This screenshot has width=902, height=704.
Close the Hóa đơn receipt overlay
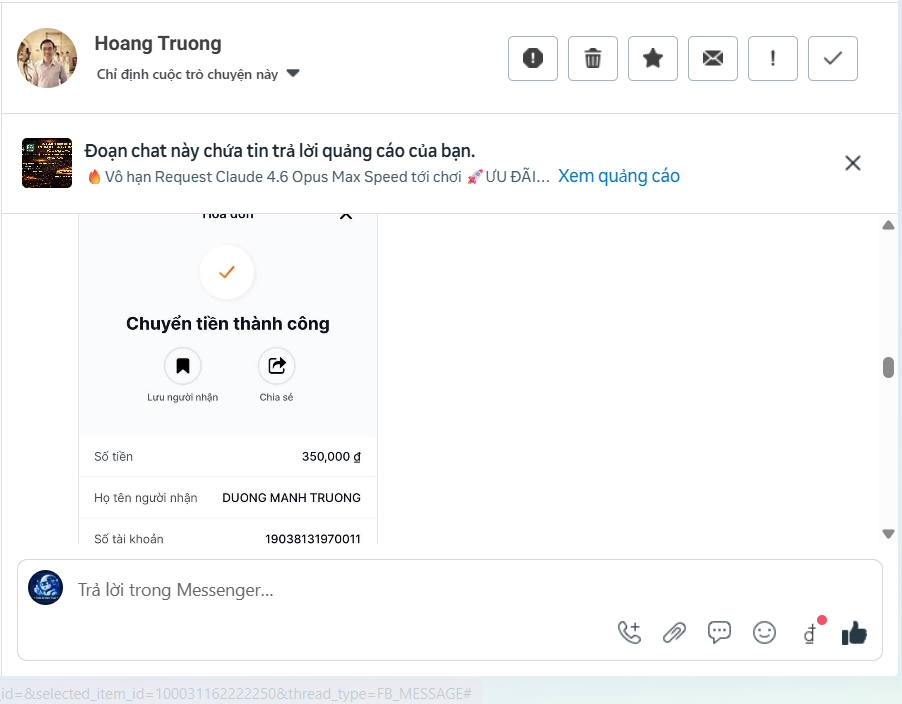tap(345, 214)
